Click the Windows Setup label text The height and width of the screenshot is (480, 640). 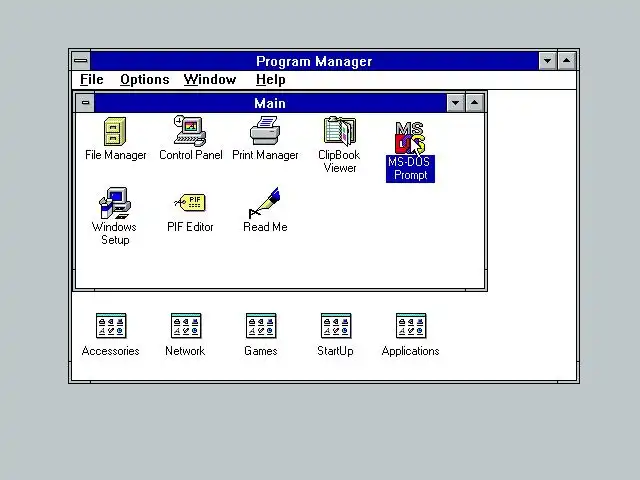(x=114, y=233)
